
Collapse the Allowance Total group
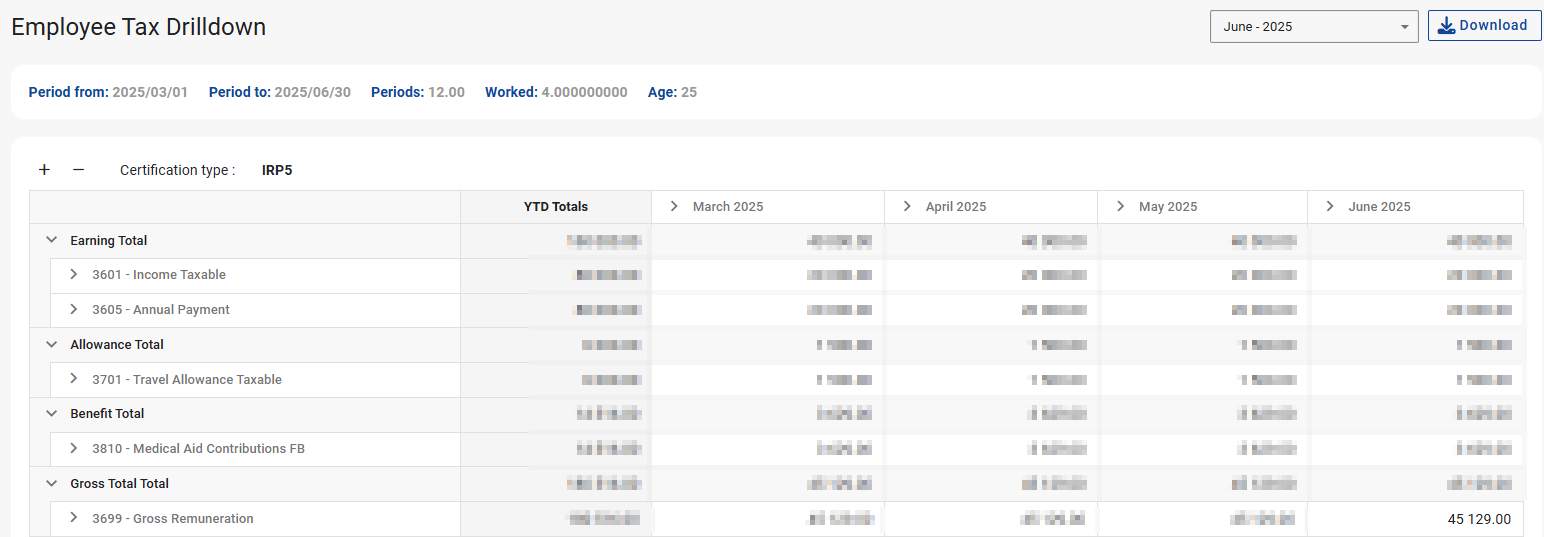[x=51, y=345]
